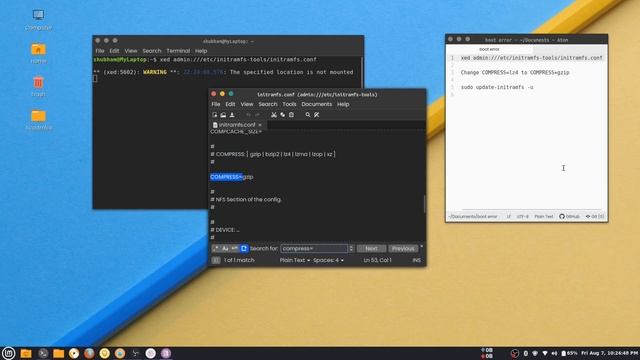Open the File menu in the terminal window
Viewport: 640px width, 360px height.
(100, 51)
